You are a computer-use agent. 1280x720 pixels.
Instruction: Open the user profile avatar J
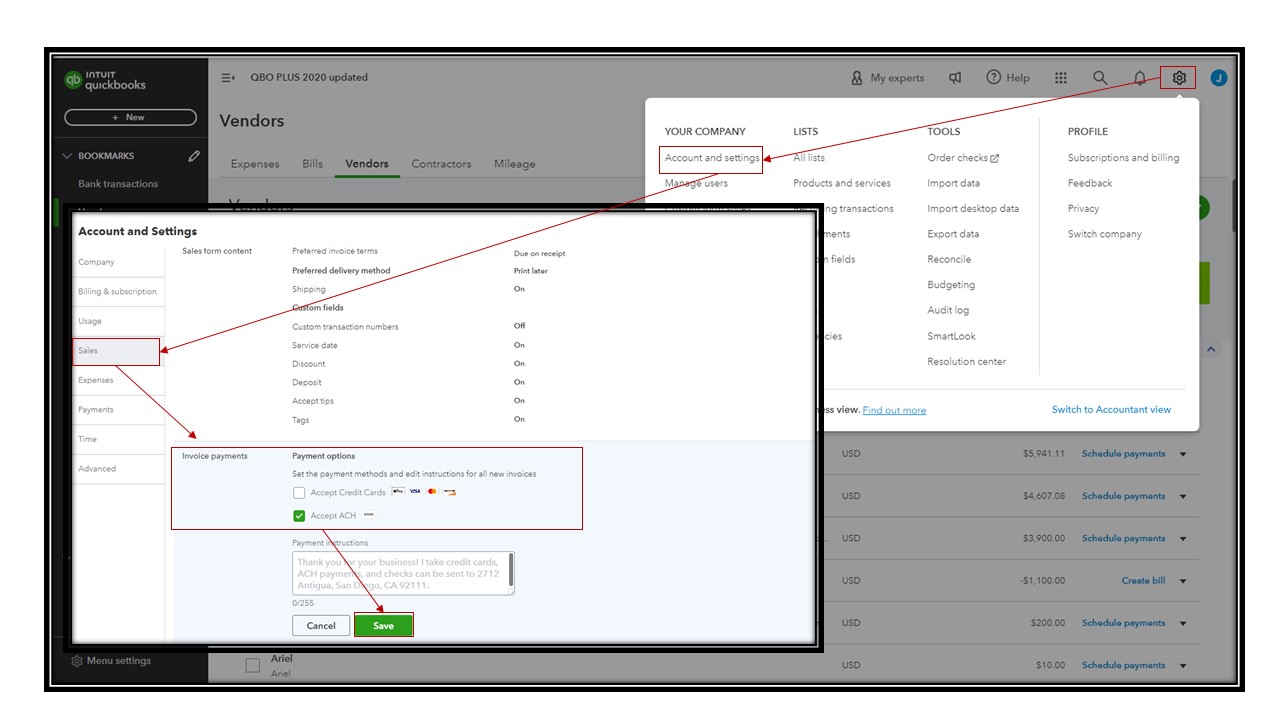[x=1218, y=78]
